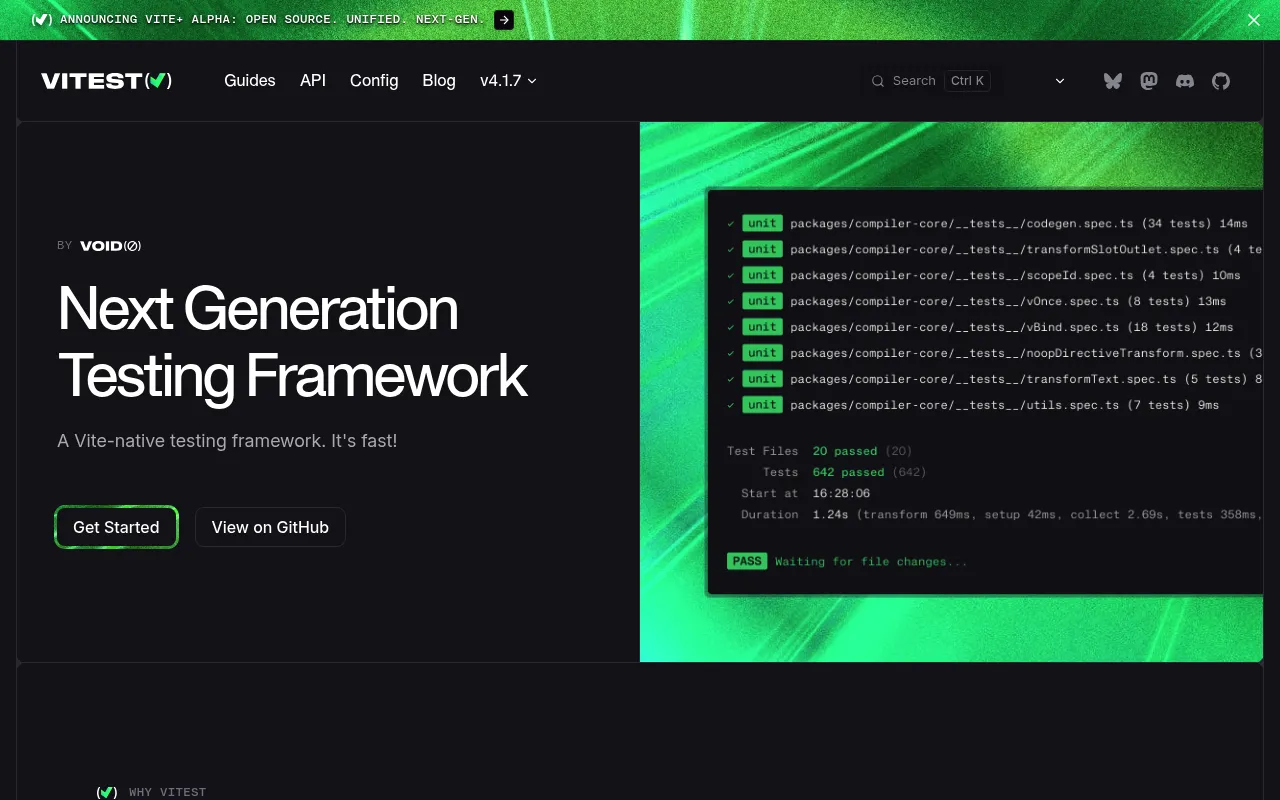
Task: Click the scopeId.spec.ts terminal line
Action: (x=983, y=275)
